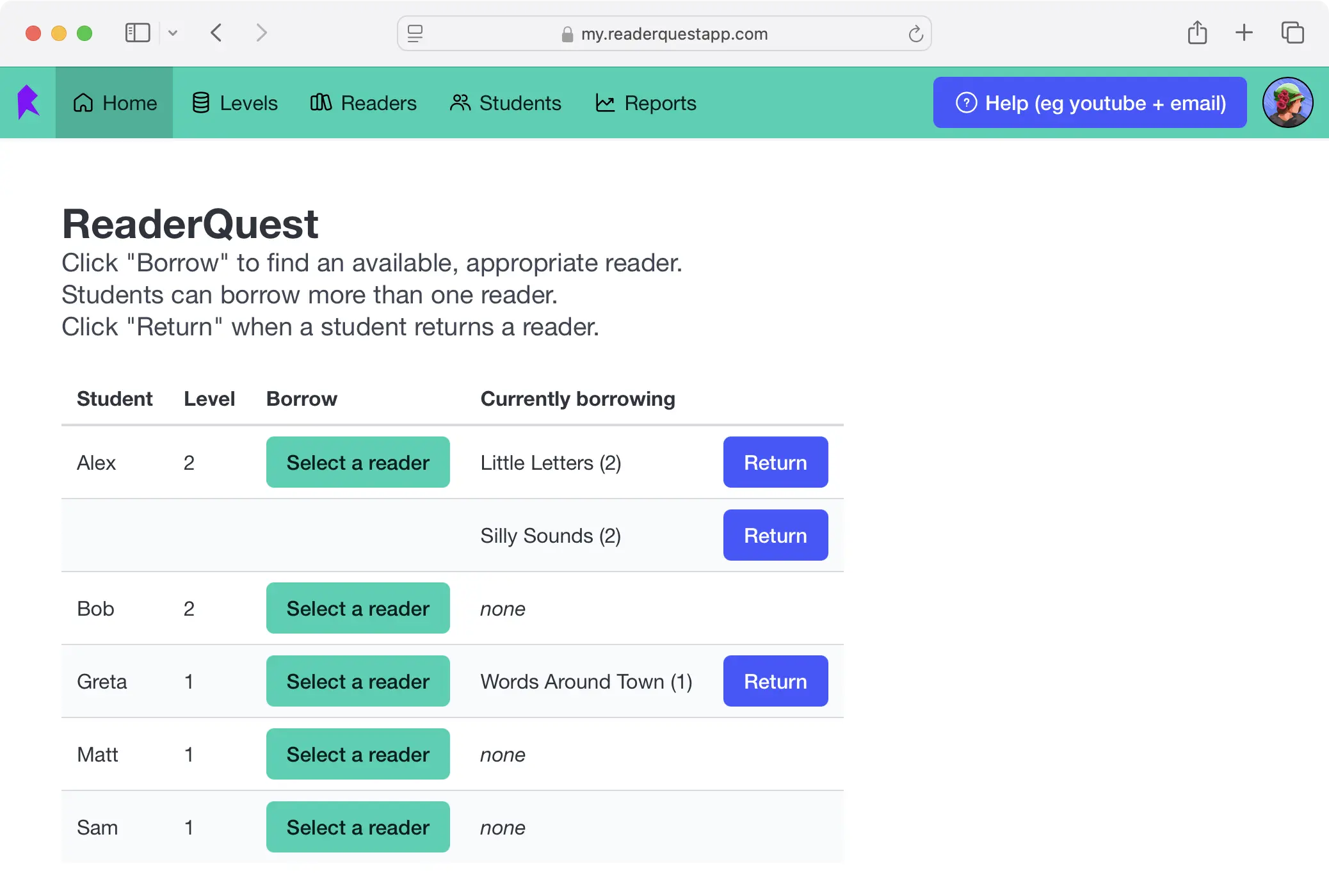
Task: Go forward with the browser forward arrow
Action: [x=261, y=33]
